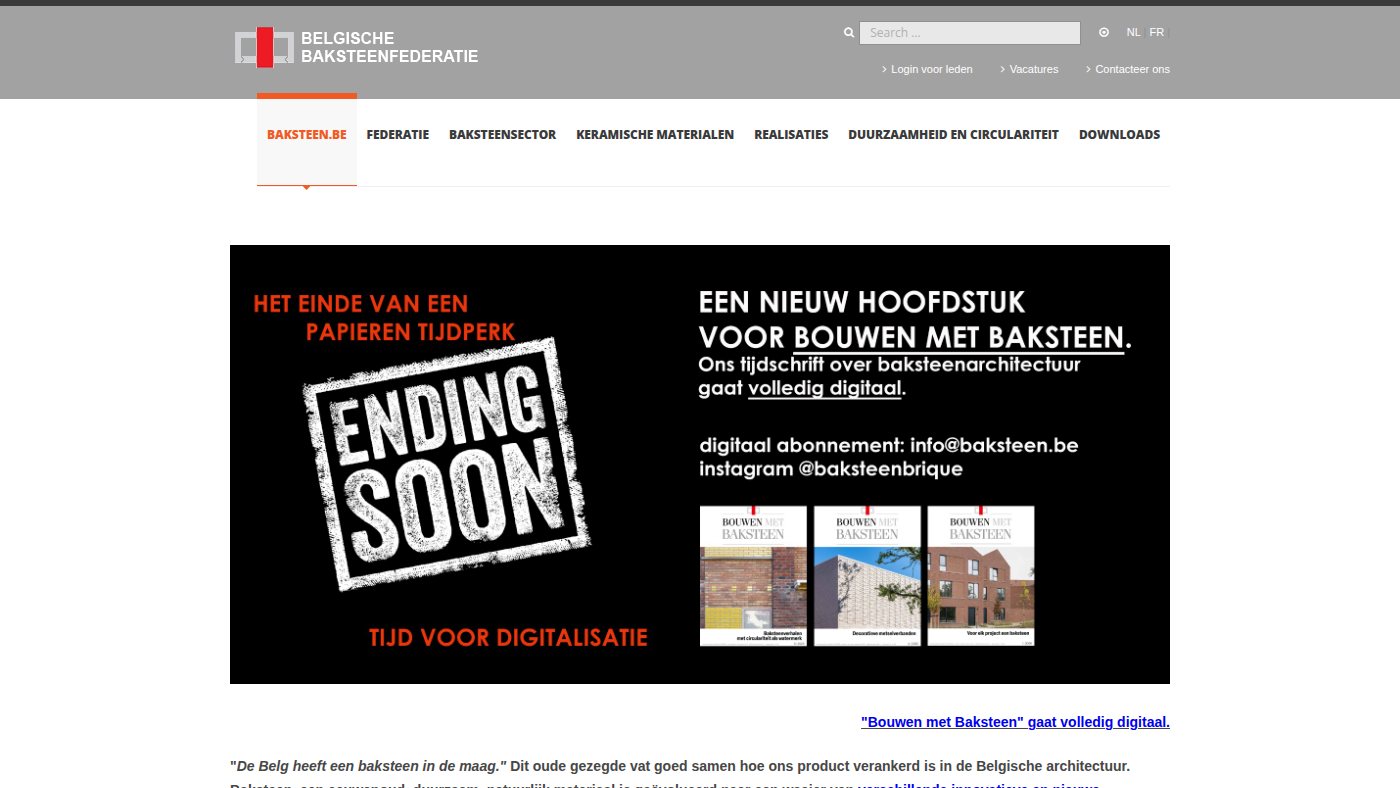Click the "De Belg heeft een baksteen in de maag" quote

(369, 767)
